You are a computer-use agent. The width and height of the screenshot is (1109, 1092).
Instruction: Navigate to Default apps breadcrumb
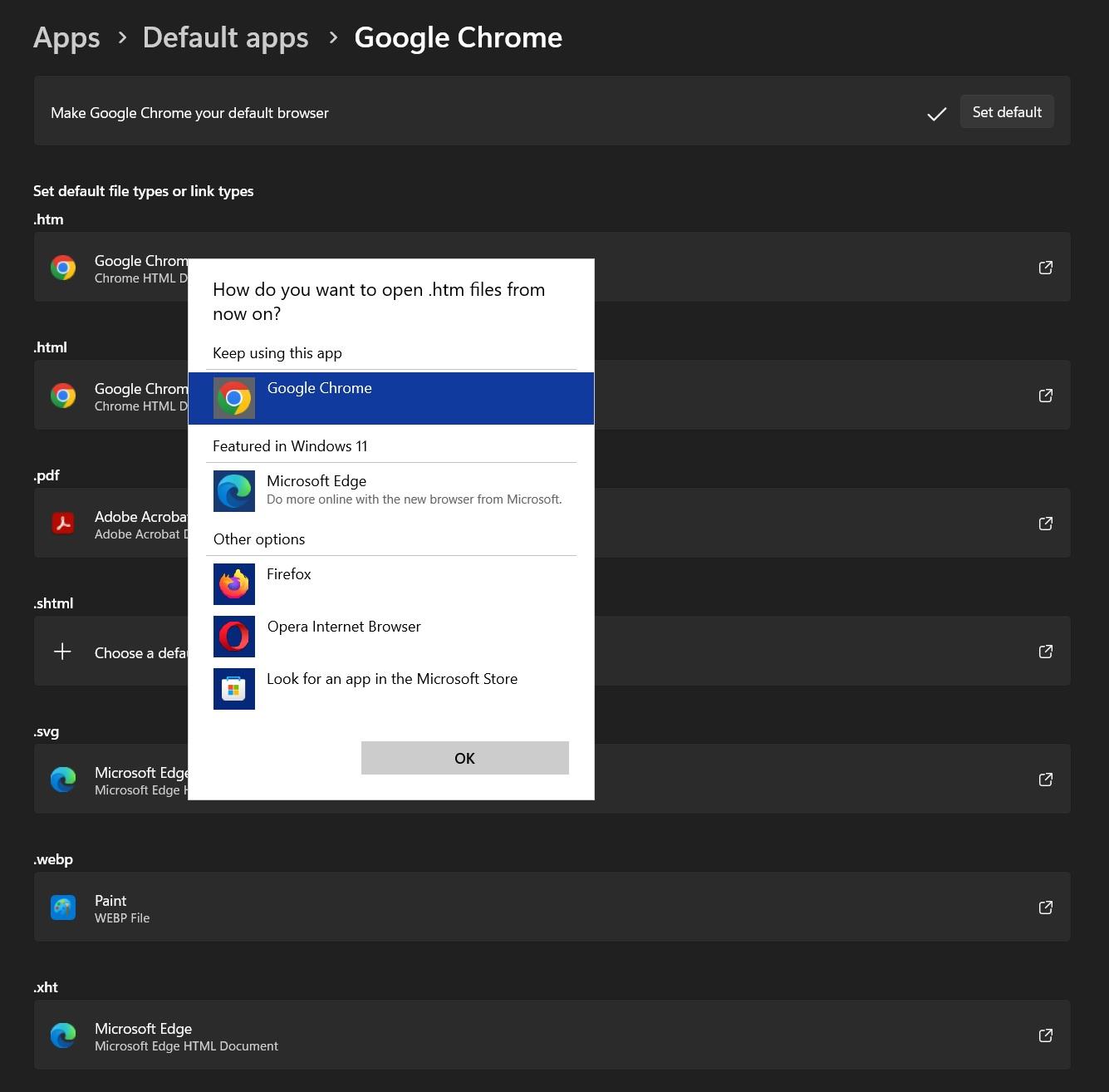(225, 37)
